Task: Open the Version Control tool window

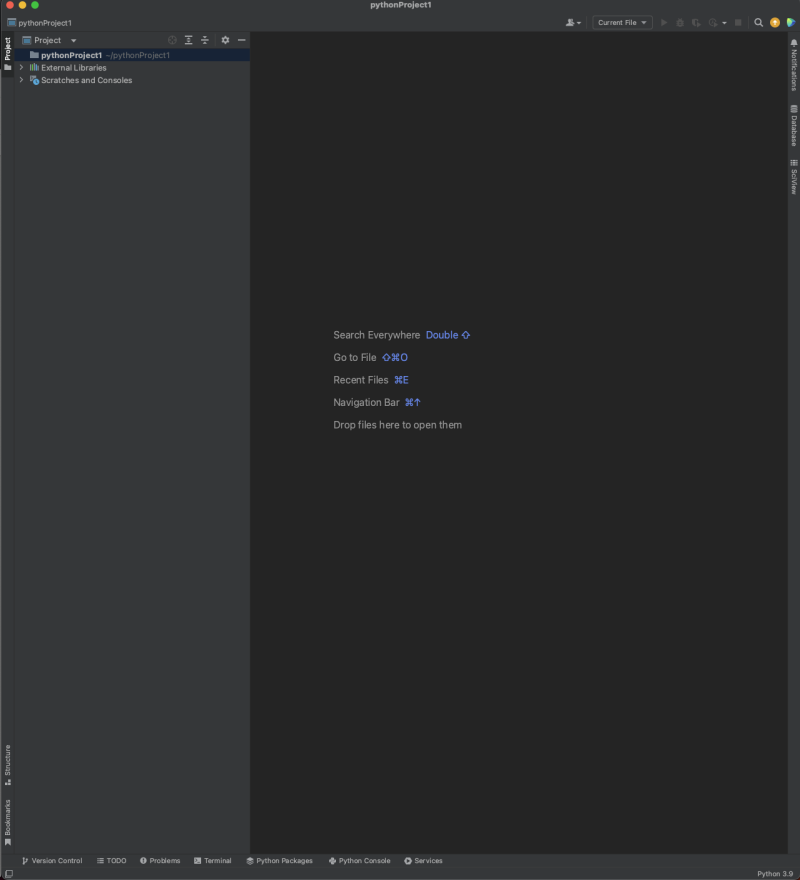Action: pos(52,861)
